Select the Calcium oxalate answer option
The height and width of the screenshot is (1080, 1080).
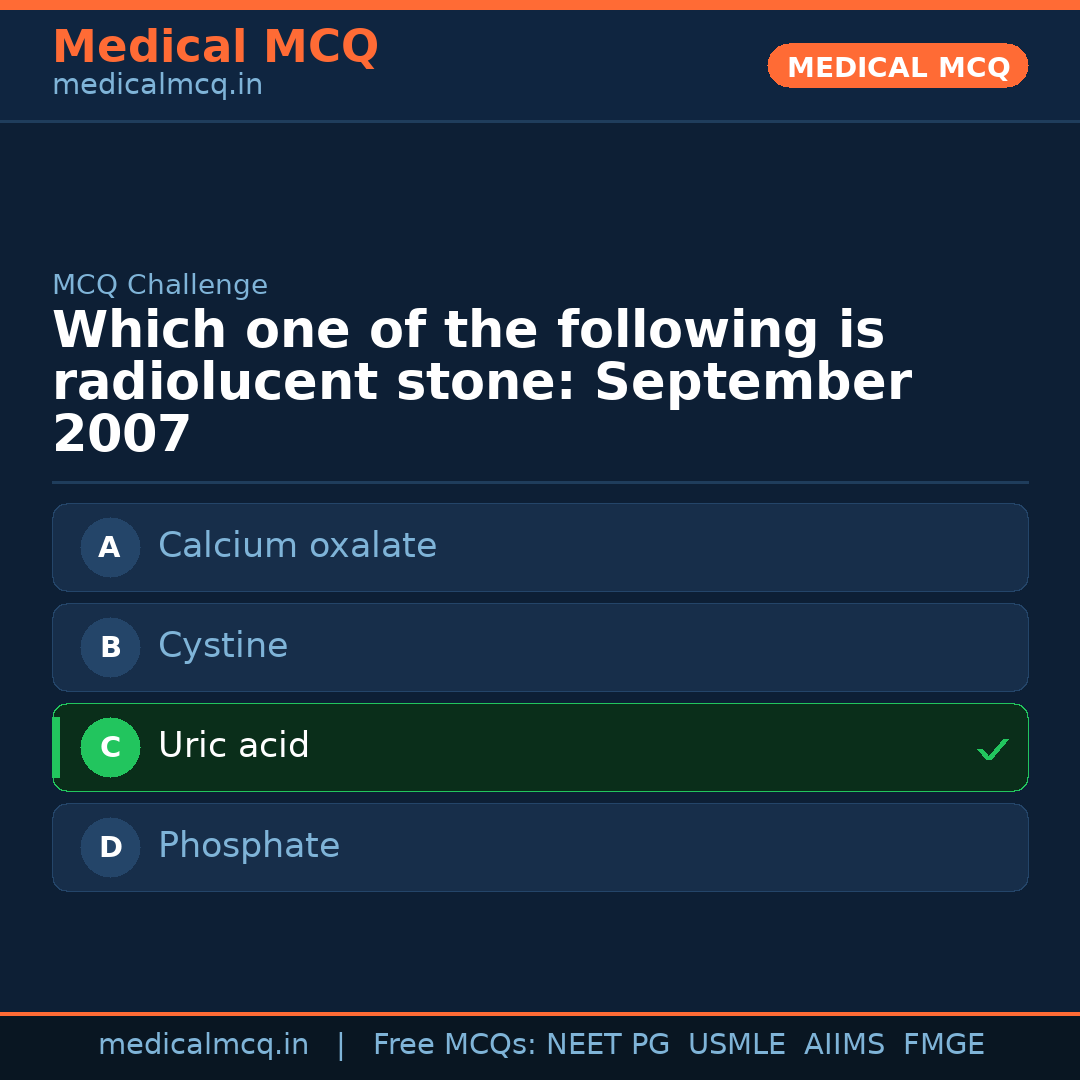[540, 547]
